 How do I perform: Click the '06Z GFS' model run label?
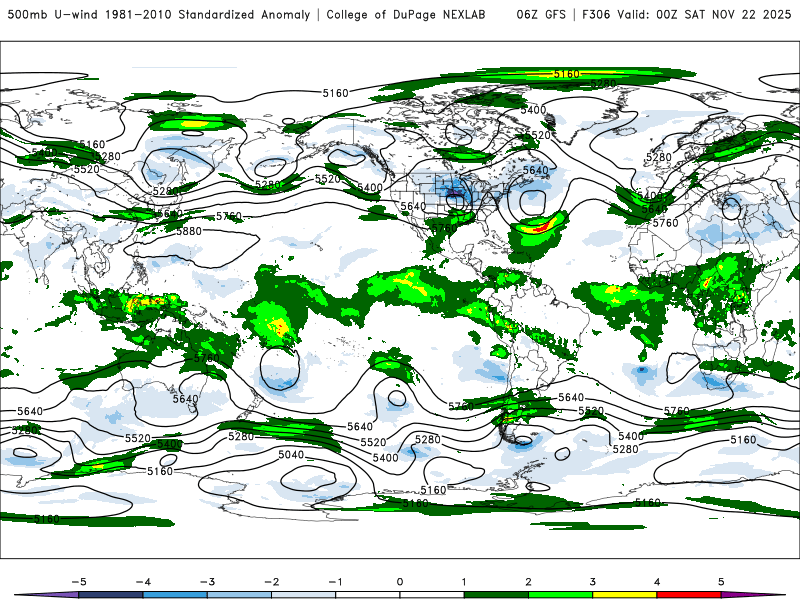click(x=541, y=14)
